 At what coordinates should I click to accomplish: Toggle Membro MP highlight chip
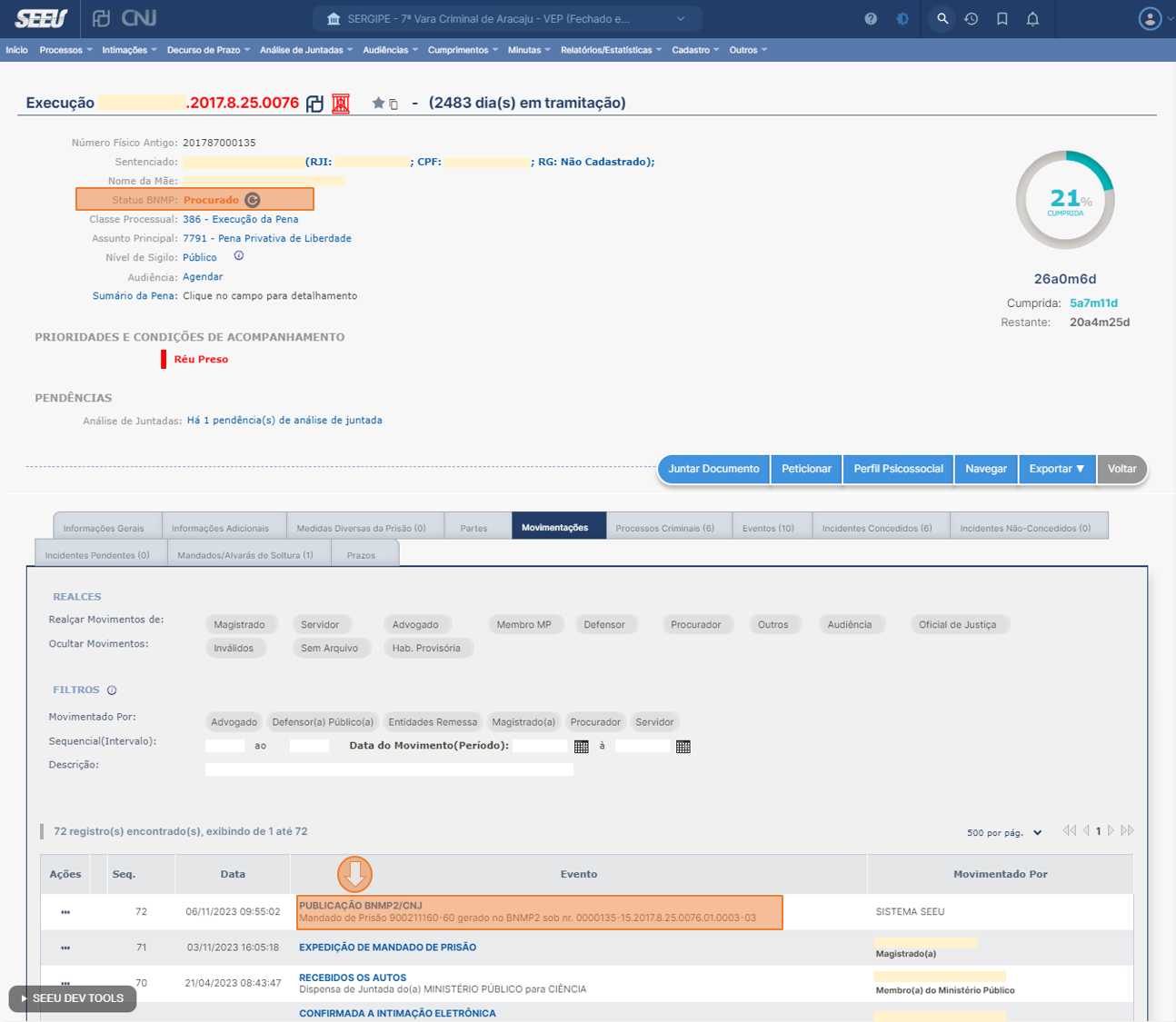click(x=524, y=624)
